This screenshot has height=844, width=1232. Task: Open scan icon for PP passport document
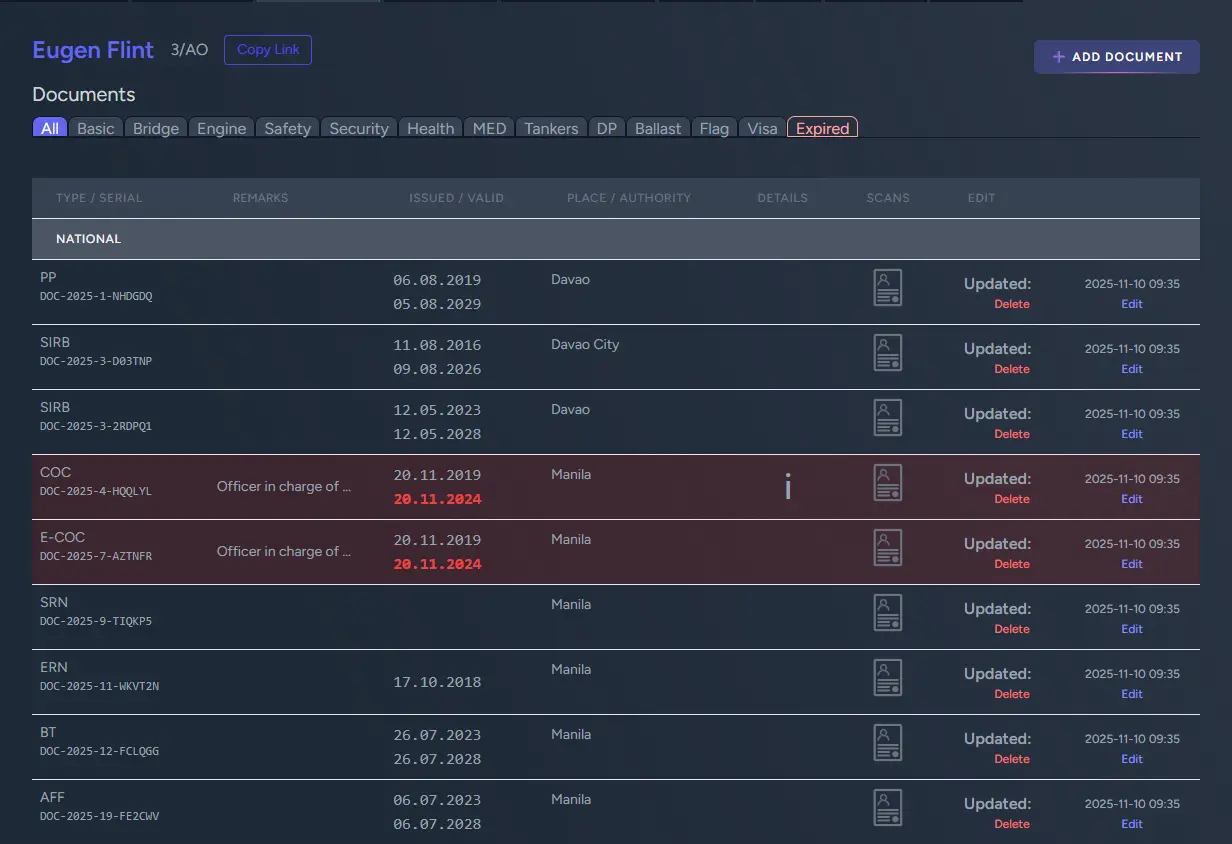click(887, 288)
